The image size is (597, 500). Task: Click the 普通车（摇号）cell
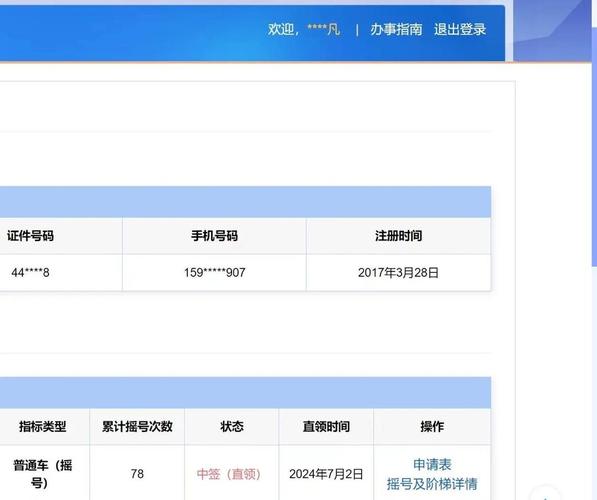tap(43, 474)
